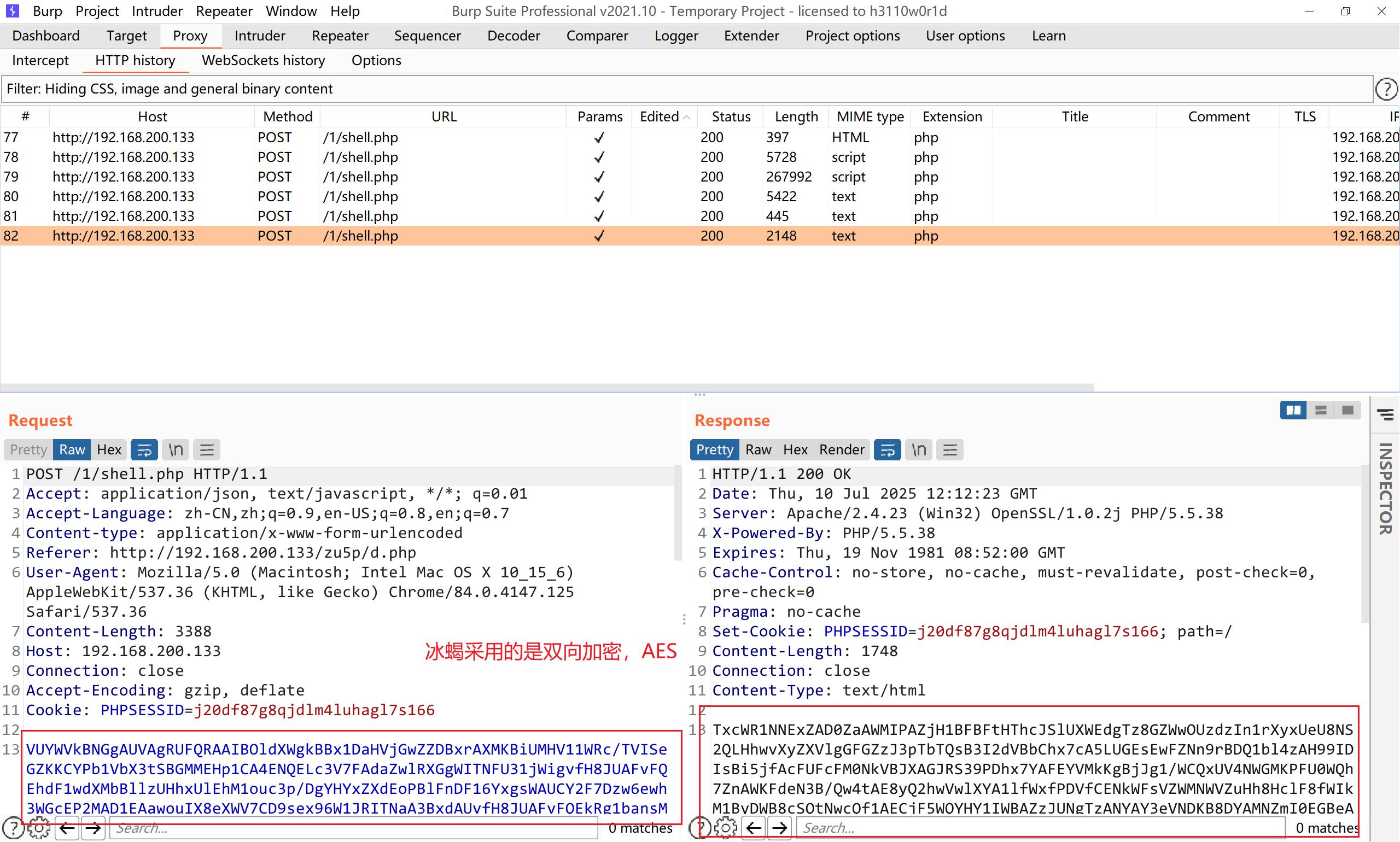
Task: Toggle non-printable characters icon in Request panel
Action: (176, 450)
